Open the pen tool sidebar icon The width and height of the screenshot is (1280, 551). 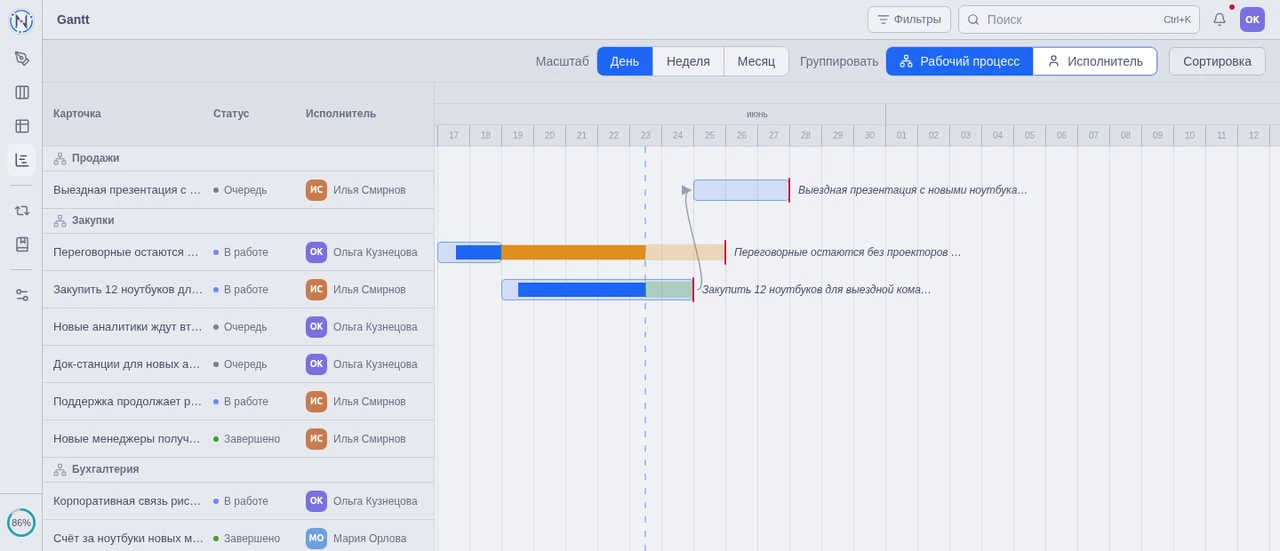[22, 58]
